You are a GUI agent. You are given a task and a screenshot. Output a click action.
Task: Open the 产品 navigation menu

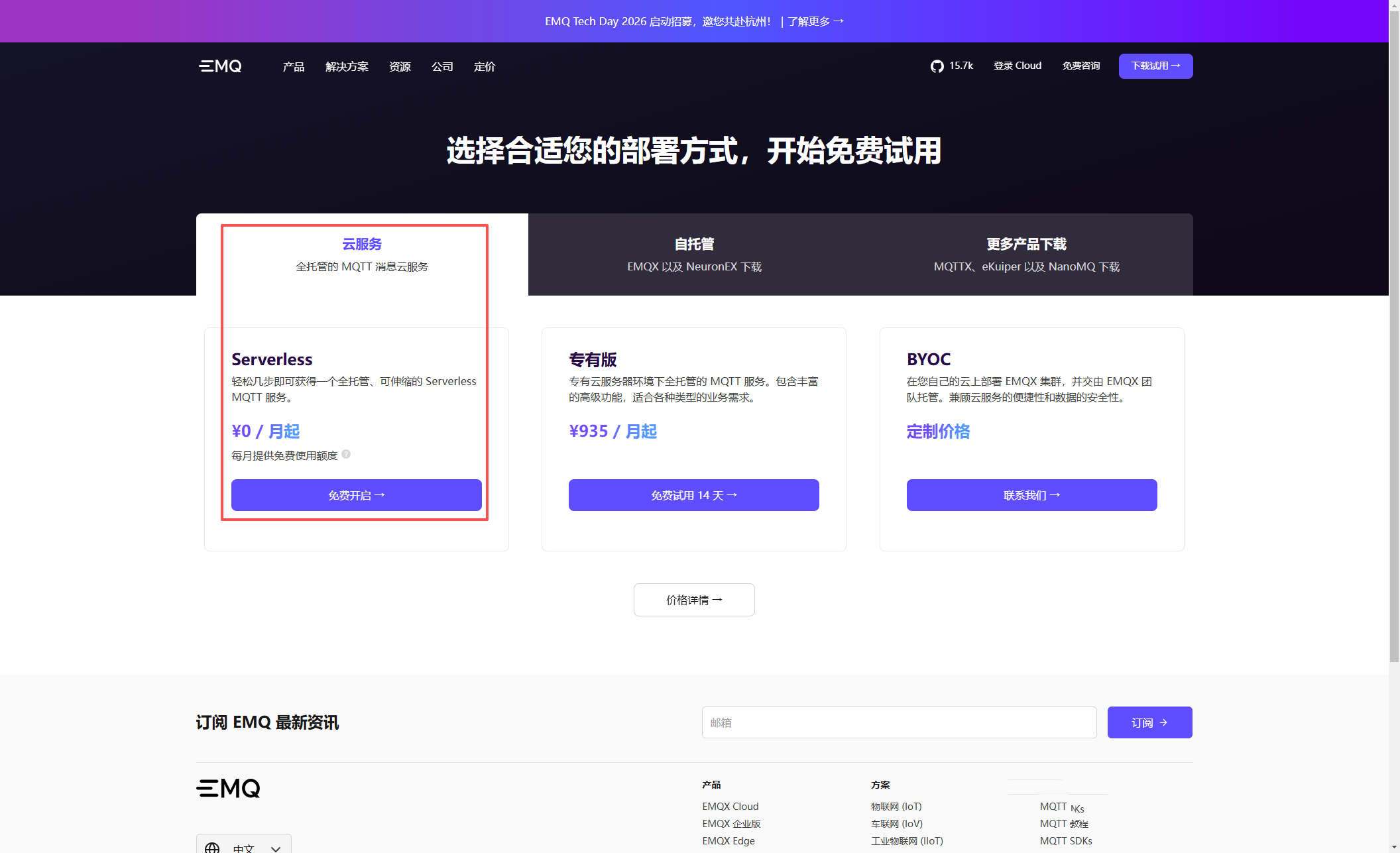(x=293, y=66)
